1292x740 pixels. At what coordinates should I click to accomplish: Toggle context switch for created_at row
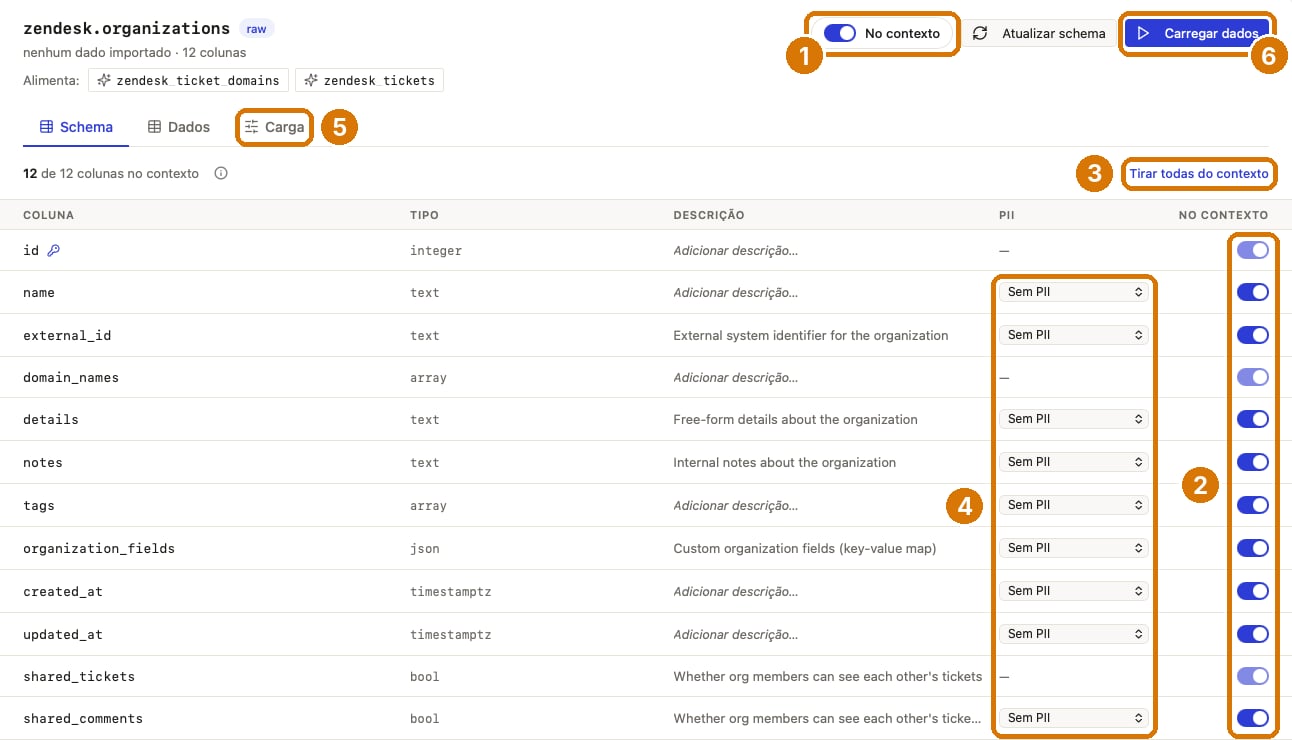click(x=1253, y=591)
